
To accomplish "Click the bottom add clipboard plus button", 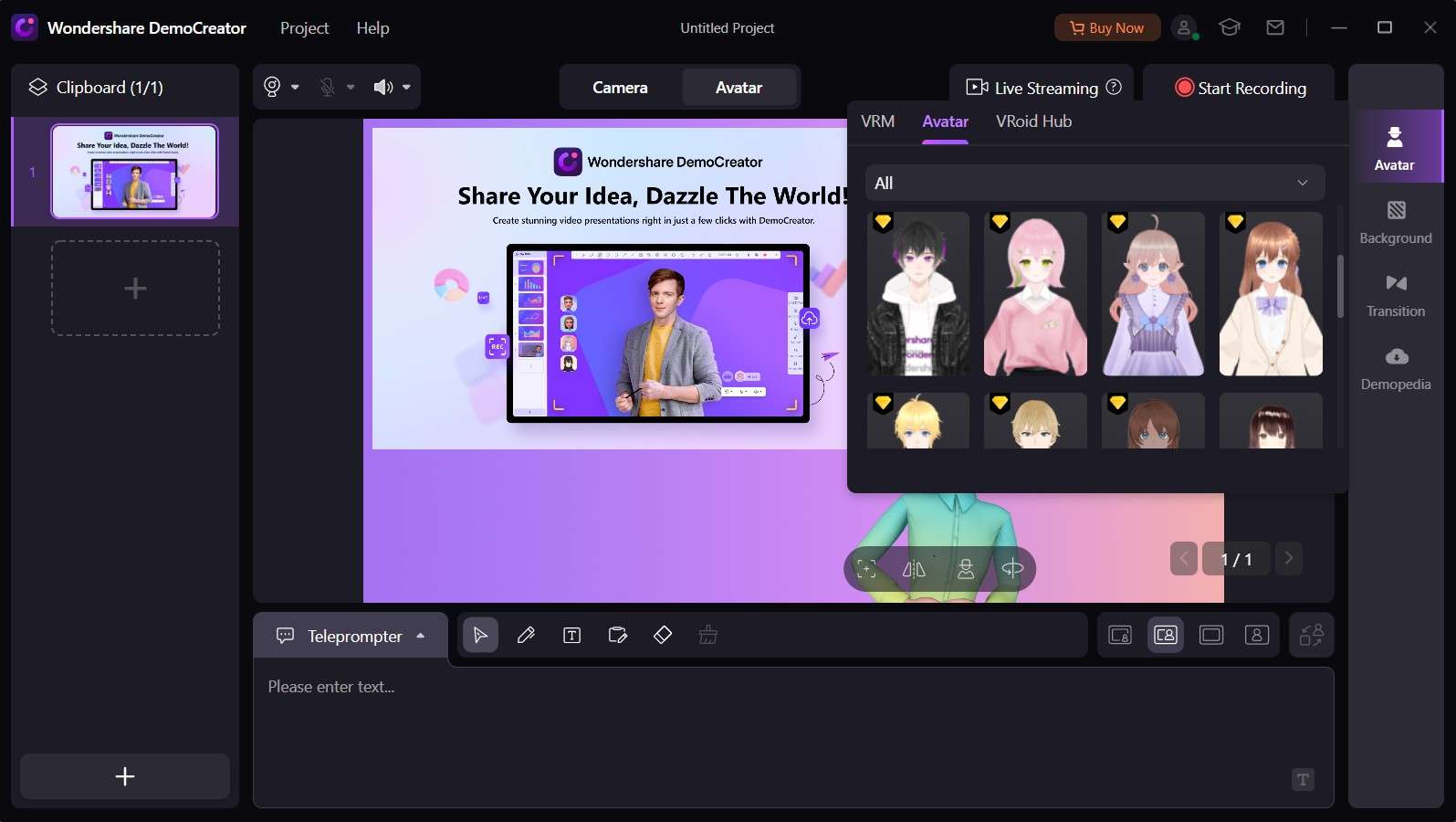I will [125, 776].
